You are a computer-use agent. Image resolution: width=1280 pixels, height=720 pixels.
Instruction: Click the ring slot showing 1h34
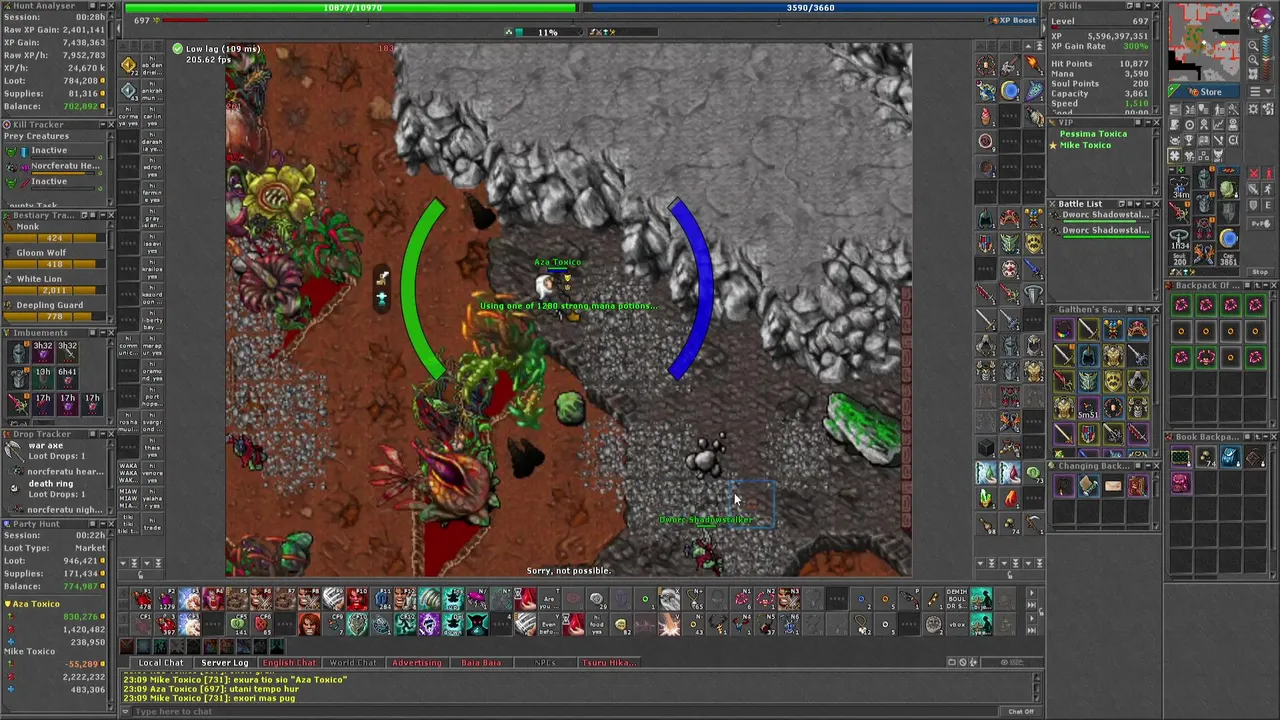[x=1179, y=238]
